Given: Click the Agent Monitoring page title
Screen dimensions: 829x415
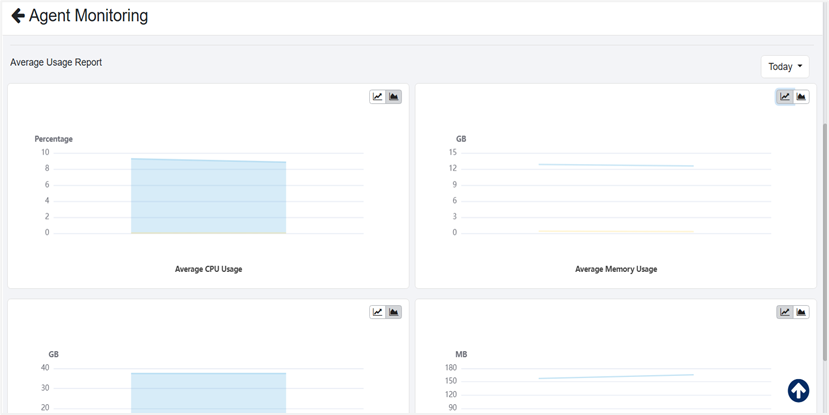Looking at the screenshot, I should point(88,16).
